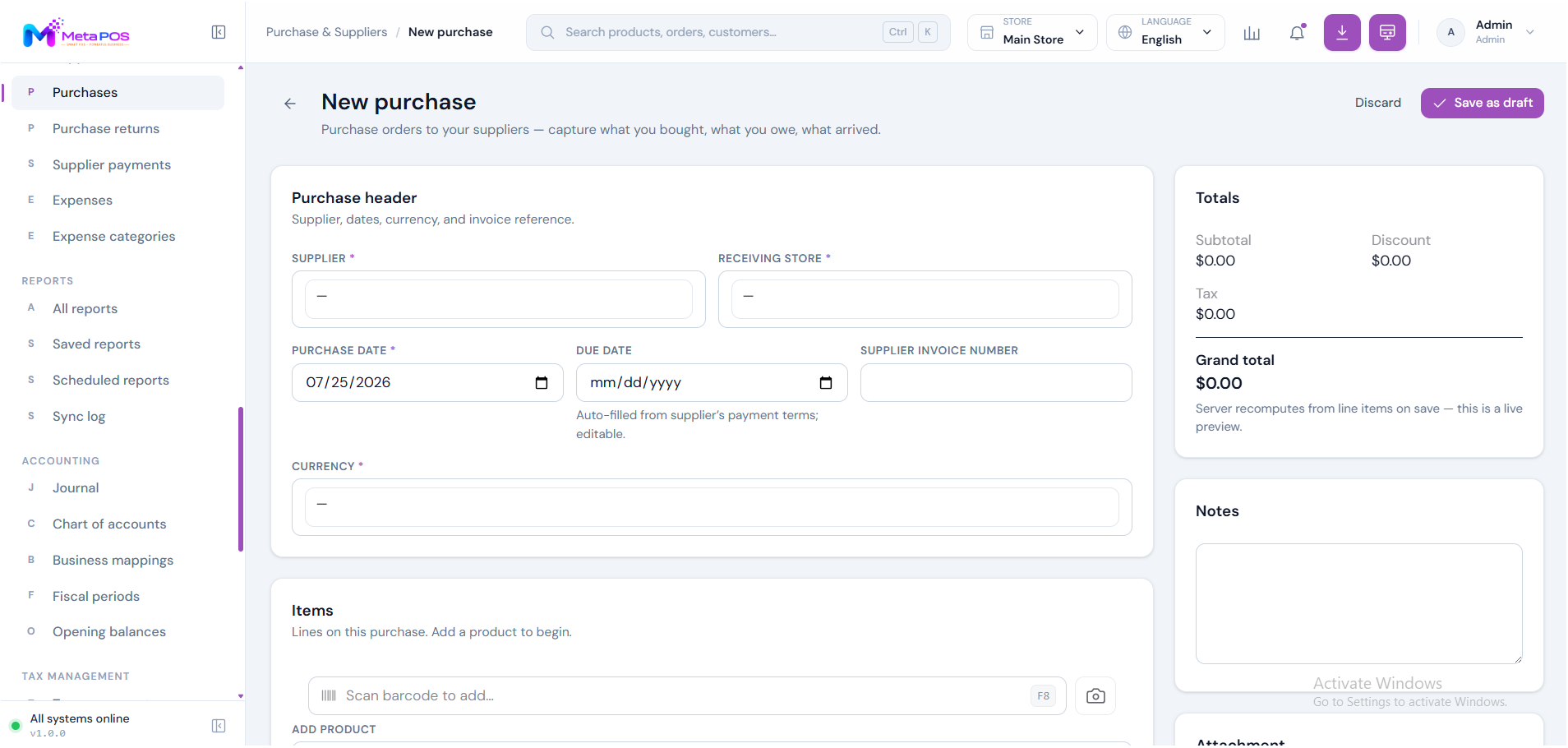Image resolution: width=1568 pixels, height=748 pixels.
Task: Click the Due date field
Action: pos(712,383)
